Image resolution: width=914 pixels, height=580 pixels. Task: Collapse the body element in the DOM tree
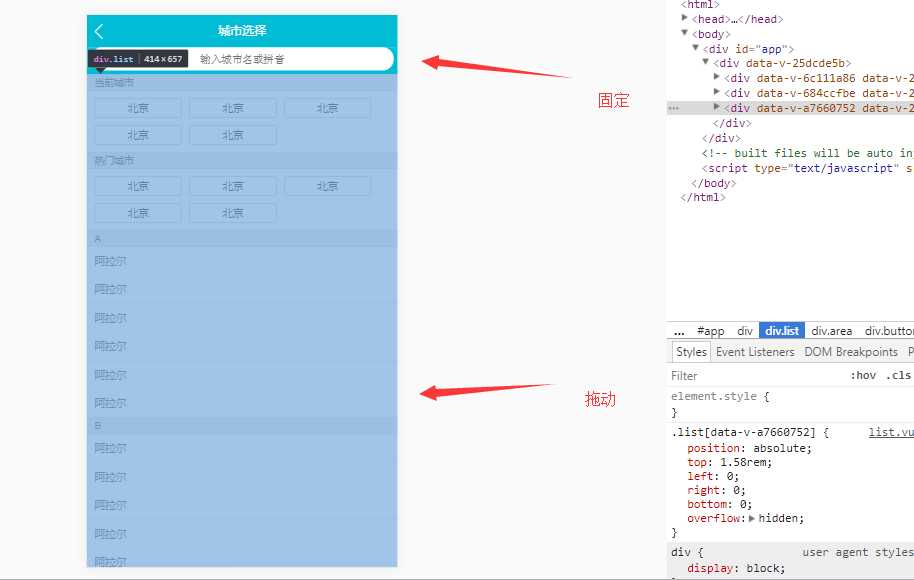pos(685,33)
